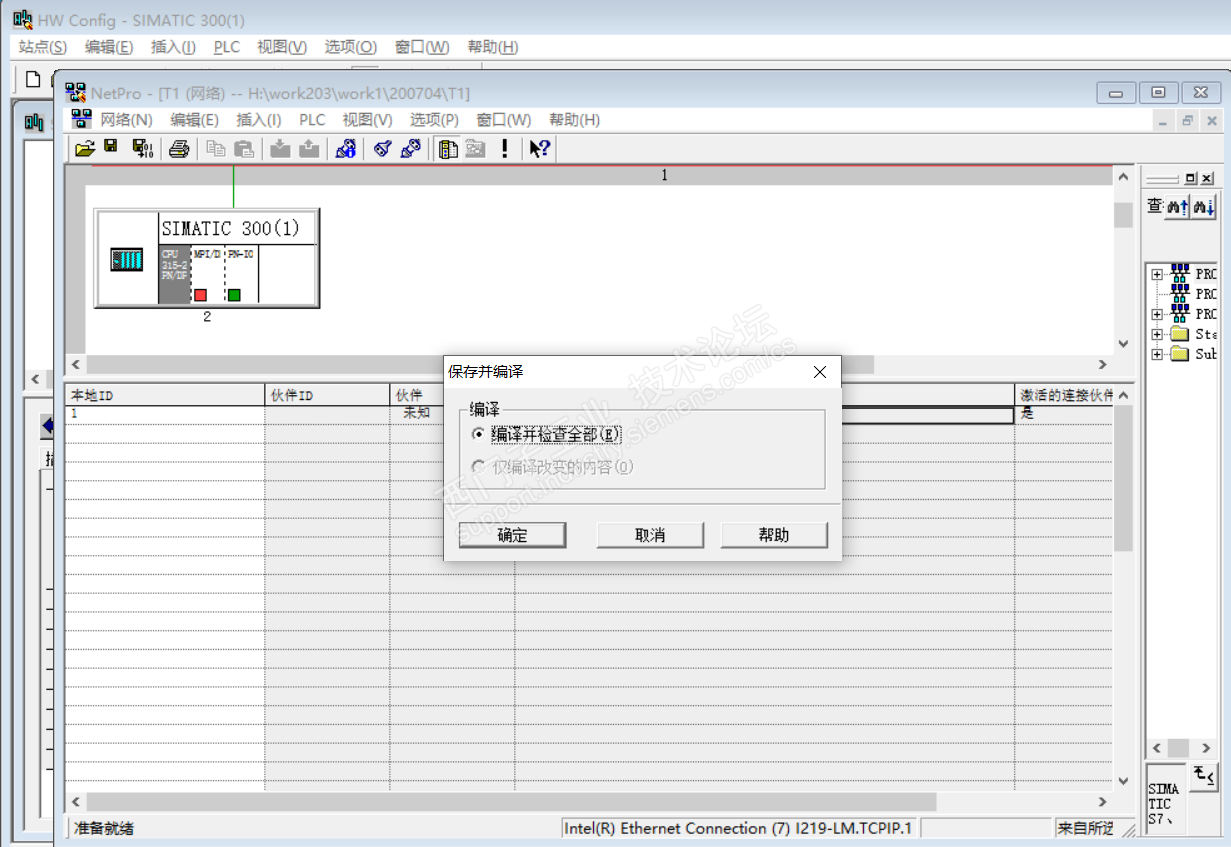Close the 保存并编译 dialog with its X
Viewport: 1231px width, 847px height.
(820, 371)
